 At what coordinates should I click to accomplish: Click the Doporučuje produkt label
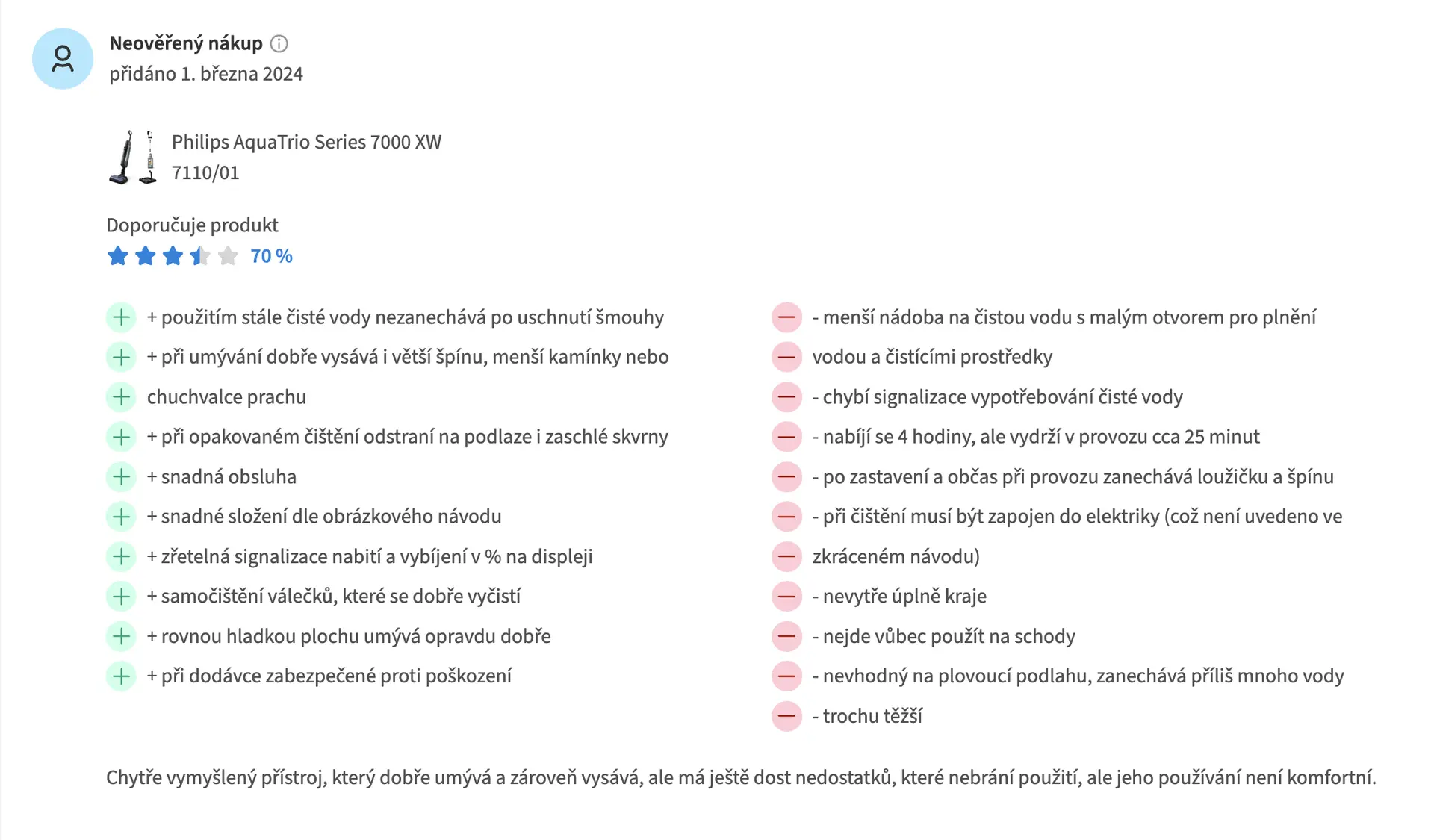point(192,225)
